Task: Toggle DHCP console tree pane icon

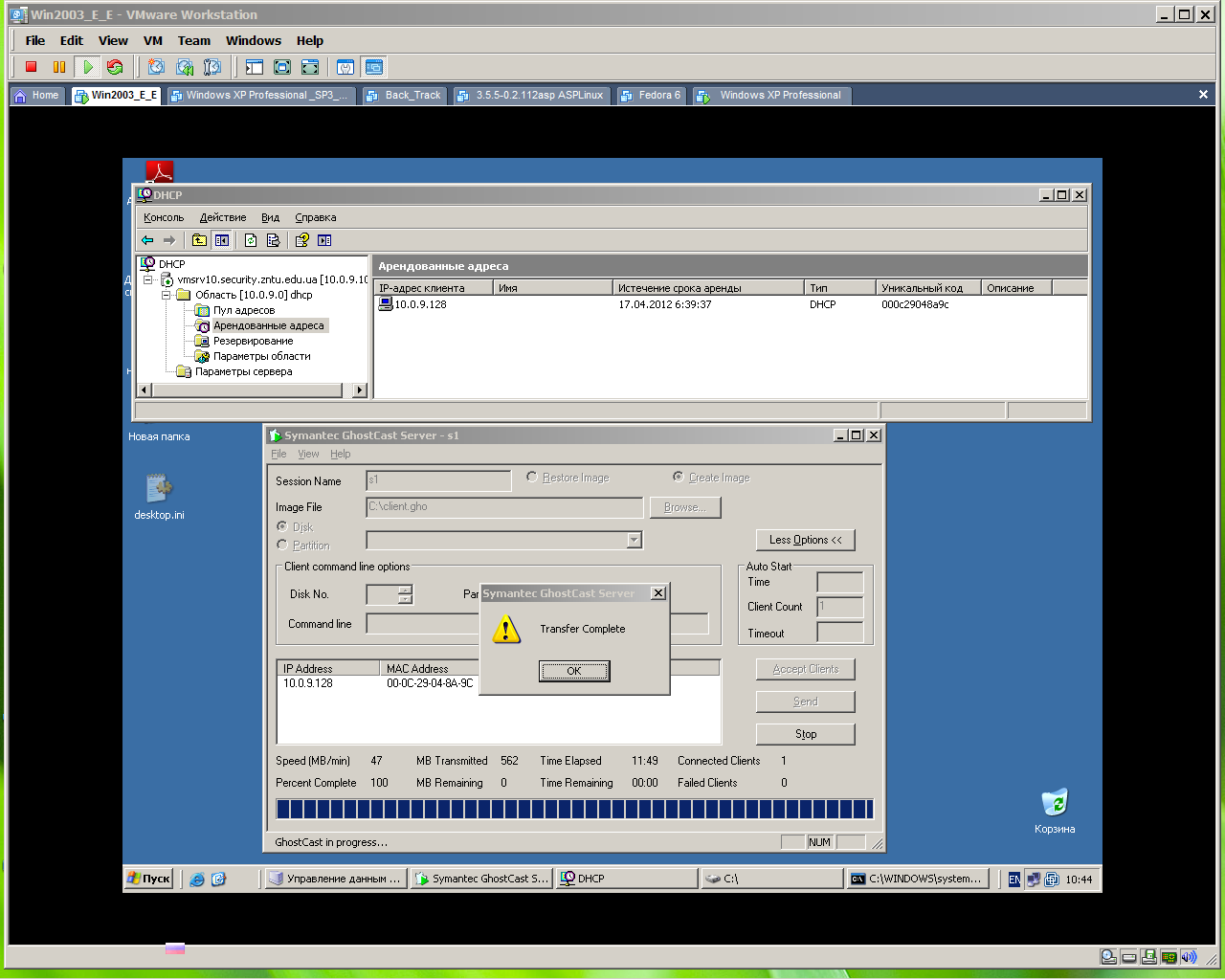Action: tap(222, 240)
